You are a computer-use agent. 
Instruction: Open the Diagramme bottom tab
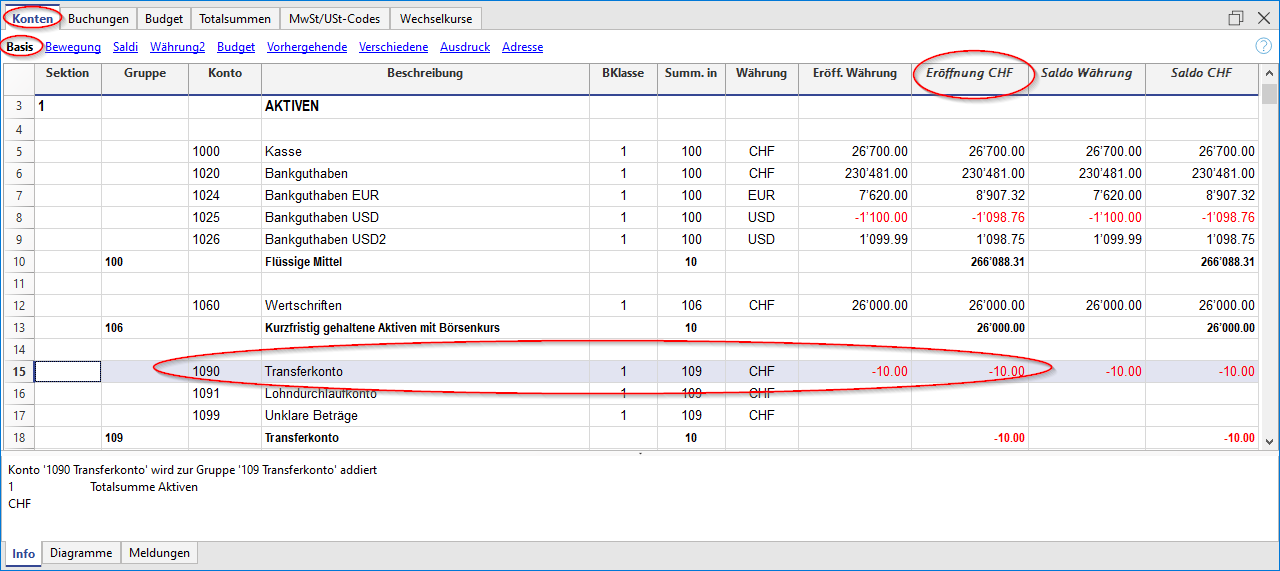(x=81, y=553)
